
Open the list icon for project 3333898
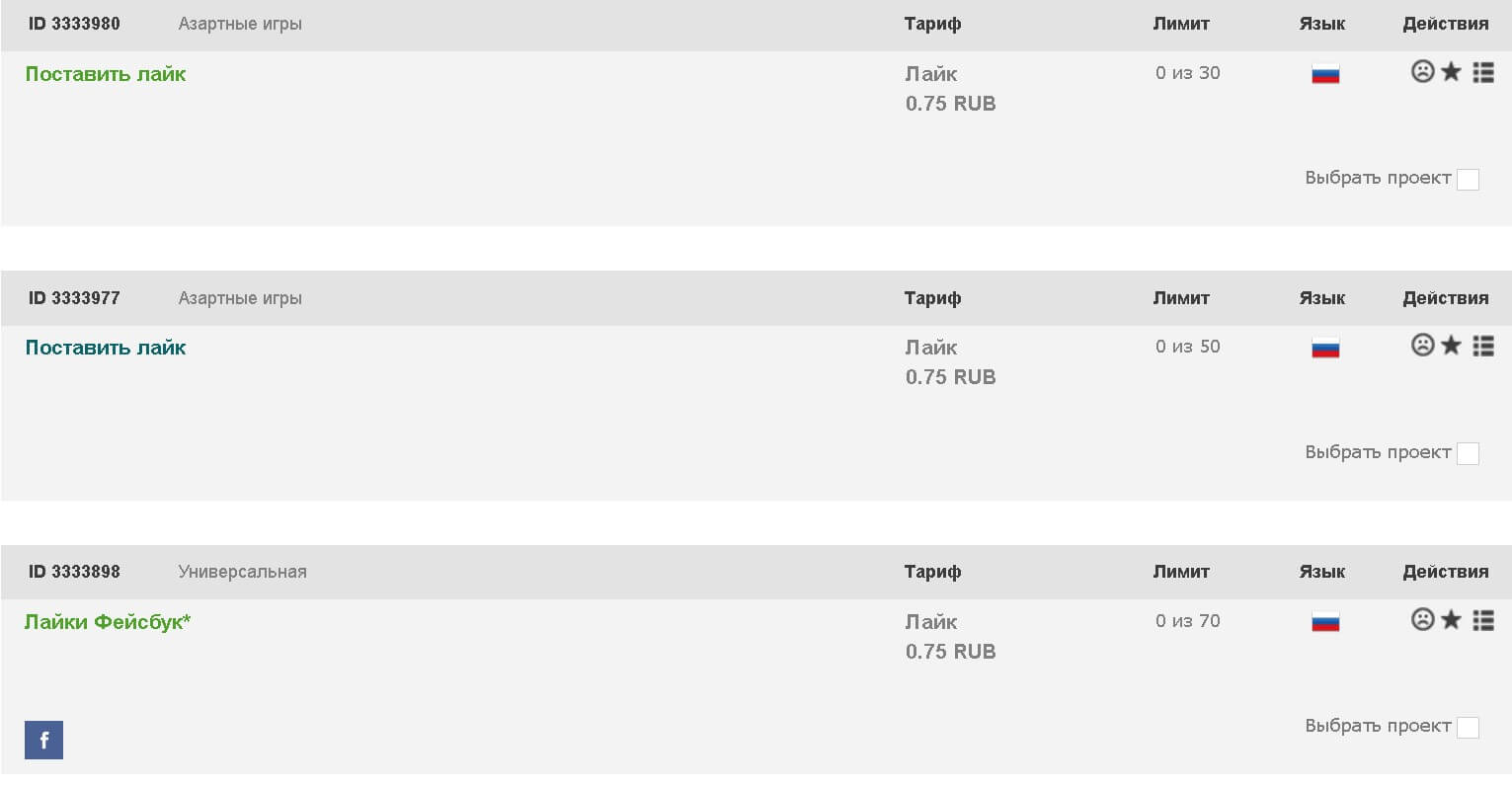click(x=1483, y=620)
